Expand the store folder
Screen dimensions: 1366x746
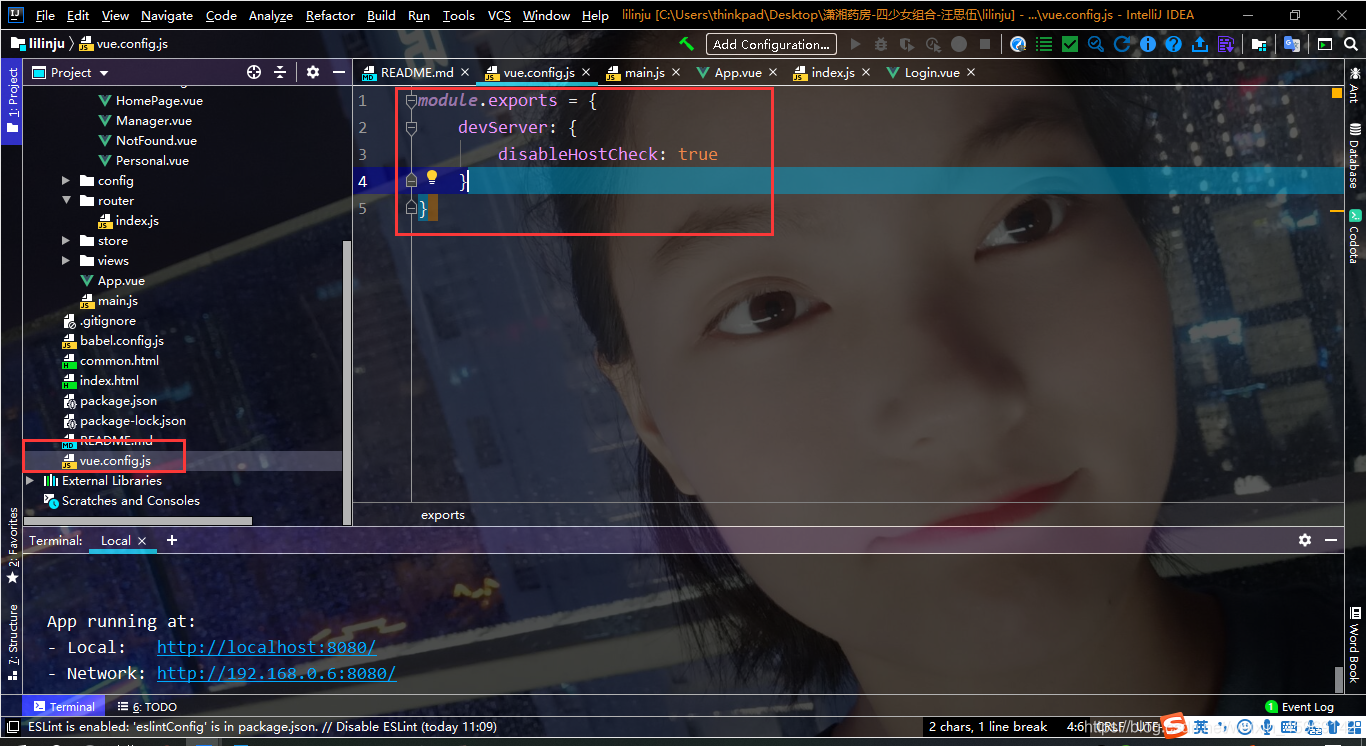point(66,241)
